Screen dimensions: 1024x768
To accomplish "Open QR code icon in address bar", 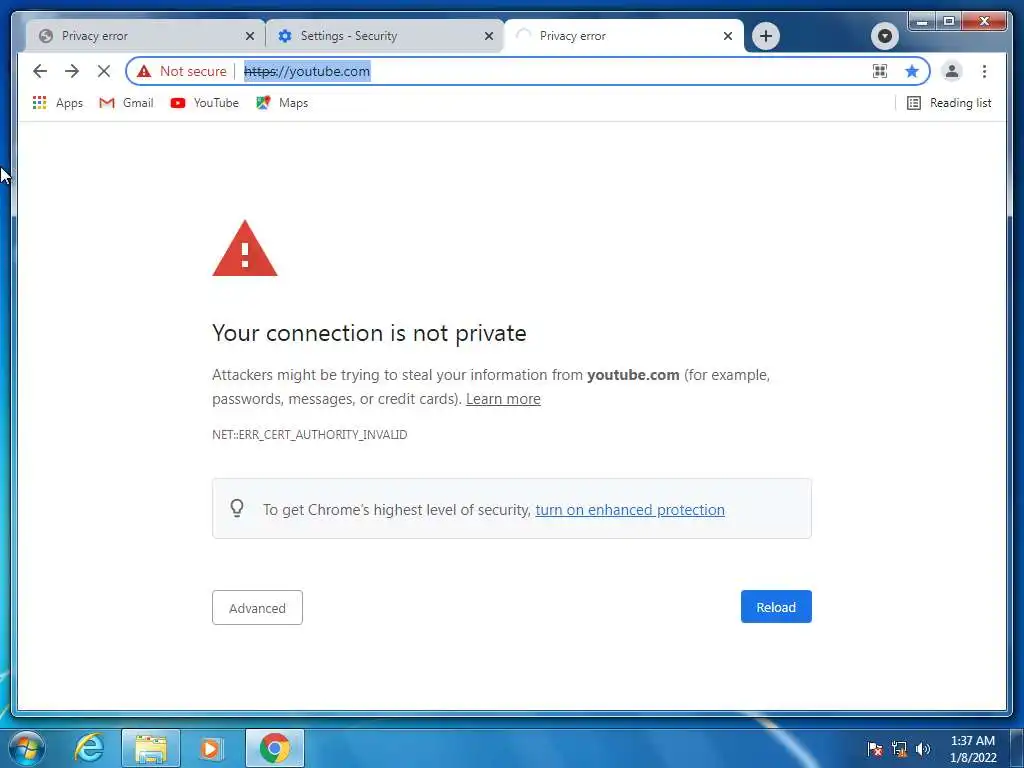I will pos(880,71).
